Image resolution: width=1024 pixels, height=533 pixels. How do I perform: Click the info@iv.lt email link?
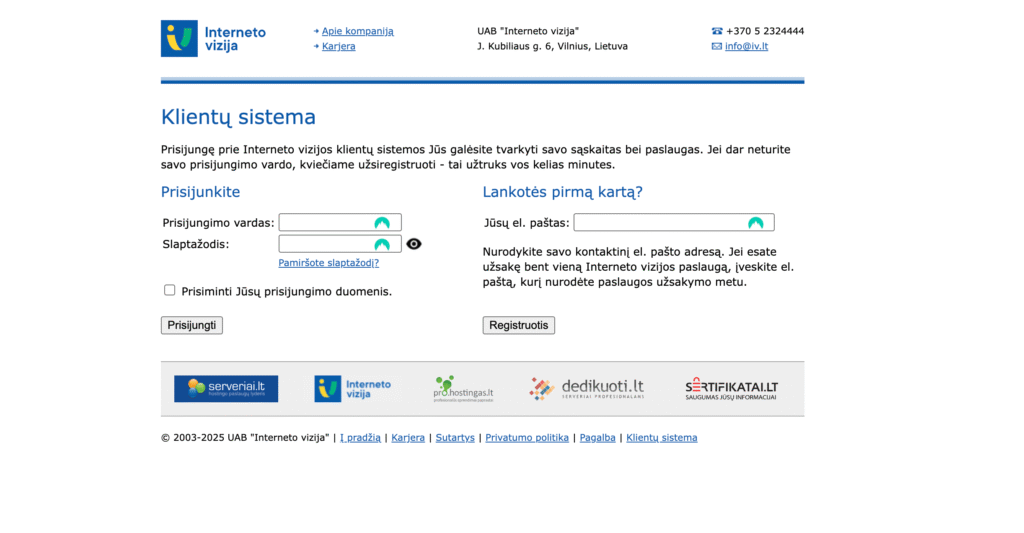746,46
